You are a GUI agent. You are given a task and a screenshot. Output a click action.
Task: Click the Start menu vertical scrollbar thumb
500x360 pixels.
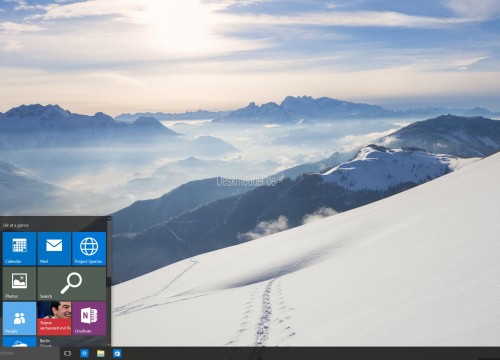[x=109, y=248]
